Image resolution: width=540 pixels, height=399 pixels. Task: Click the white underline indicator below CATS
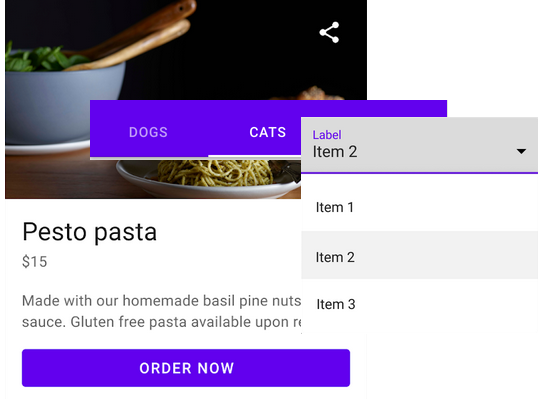tap(255, 156)
